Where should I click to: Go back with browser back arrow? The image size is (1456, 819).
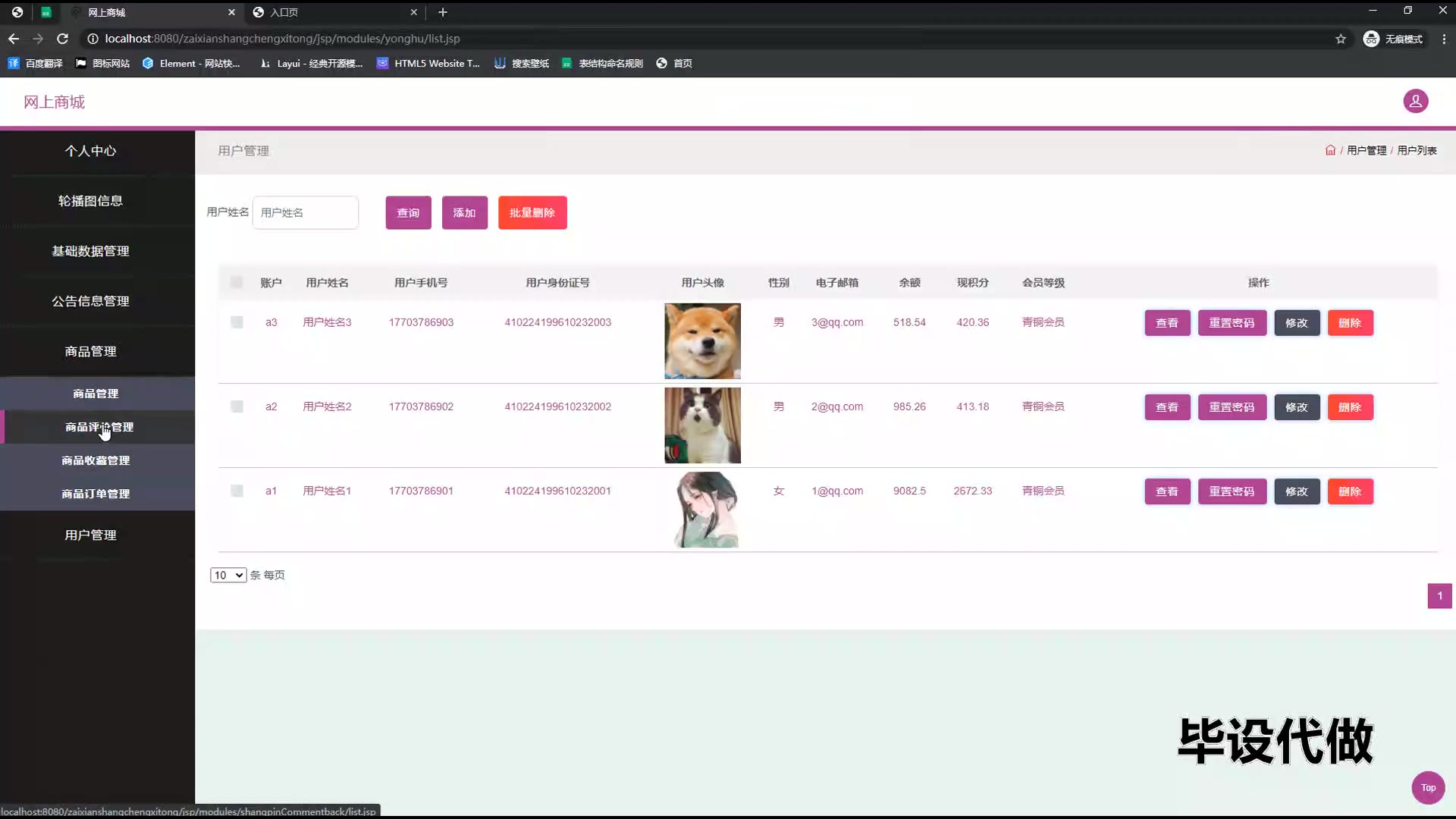click(14, 39)
